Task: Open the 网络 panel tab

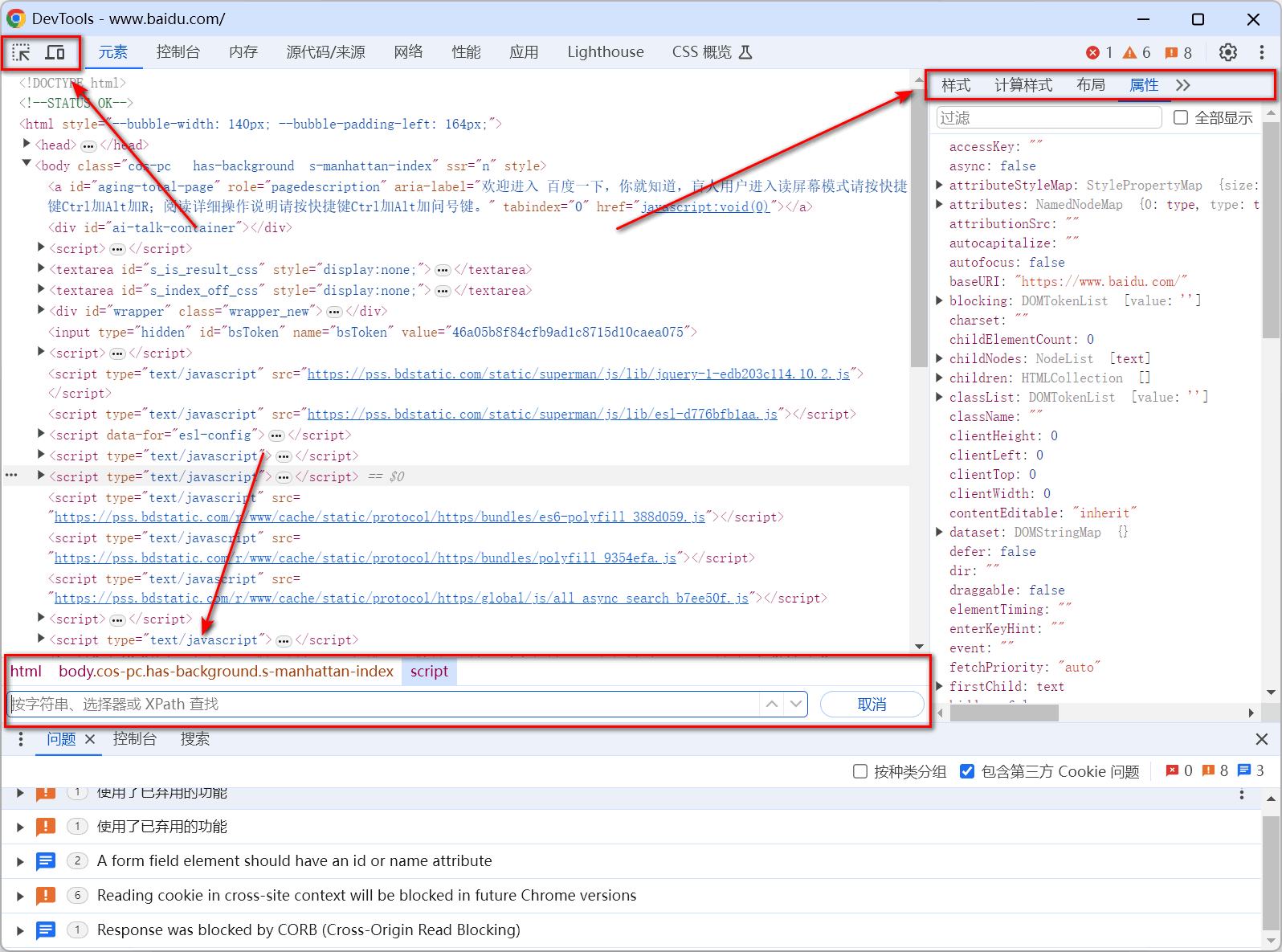Action: 408,52
